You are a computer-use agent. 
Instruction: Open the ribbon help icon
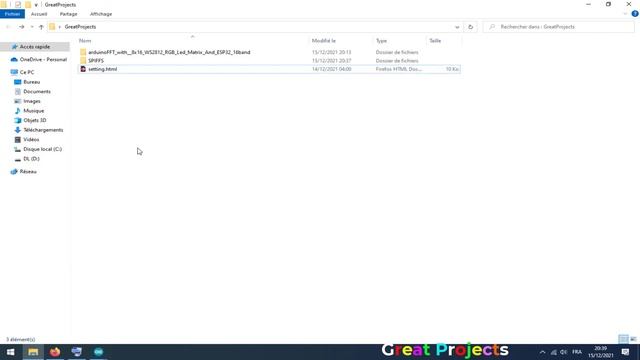click(635, 14)
